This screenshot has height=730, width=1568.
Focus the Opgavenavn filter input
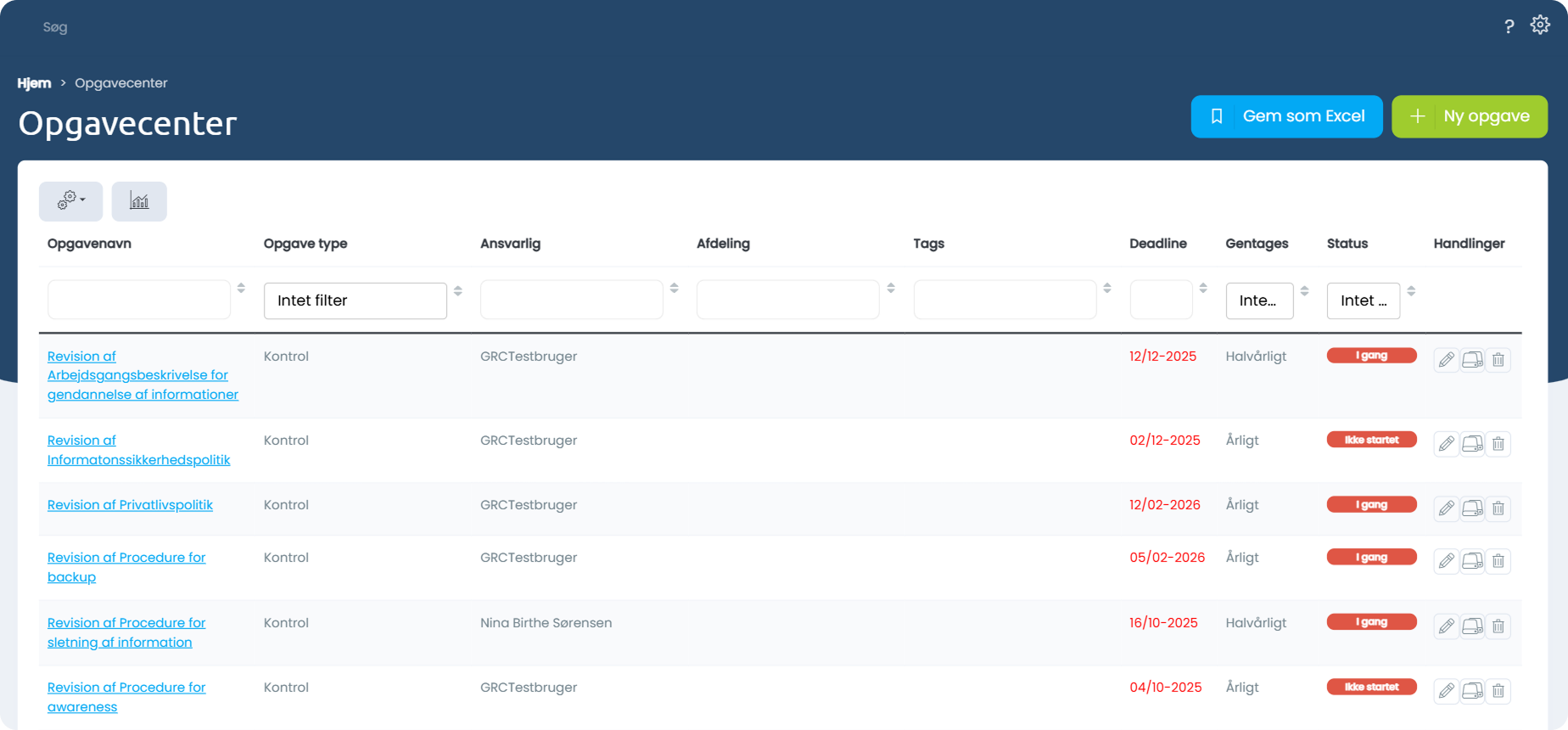[139, 300]
